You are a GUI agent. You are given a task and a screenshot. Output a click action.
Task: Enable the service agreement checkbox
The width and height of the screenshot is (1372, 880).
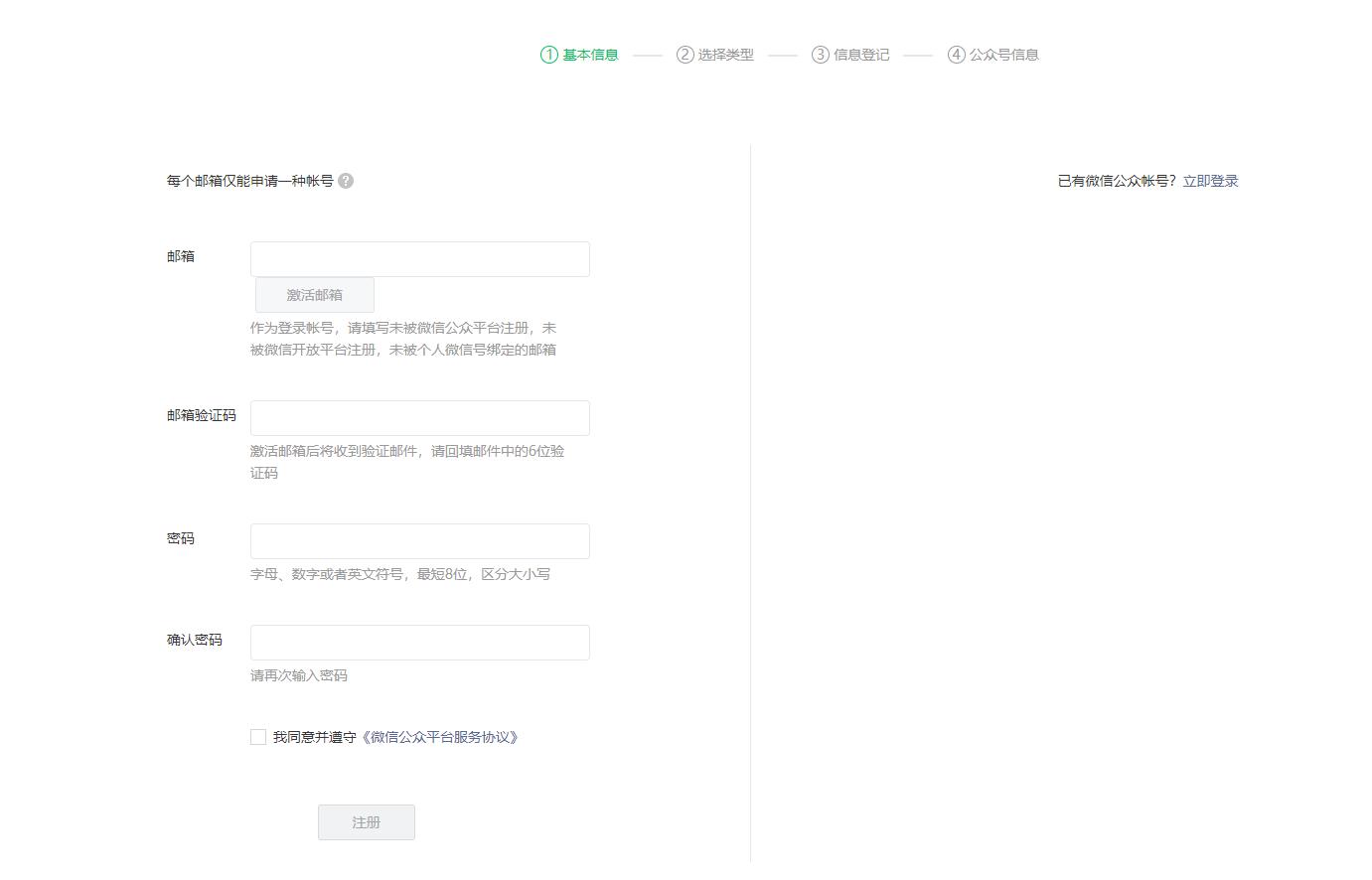(257, 737)
